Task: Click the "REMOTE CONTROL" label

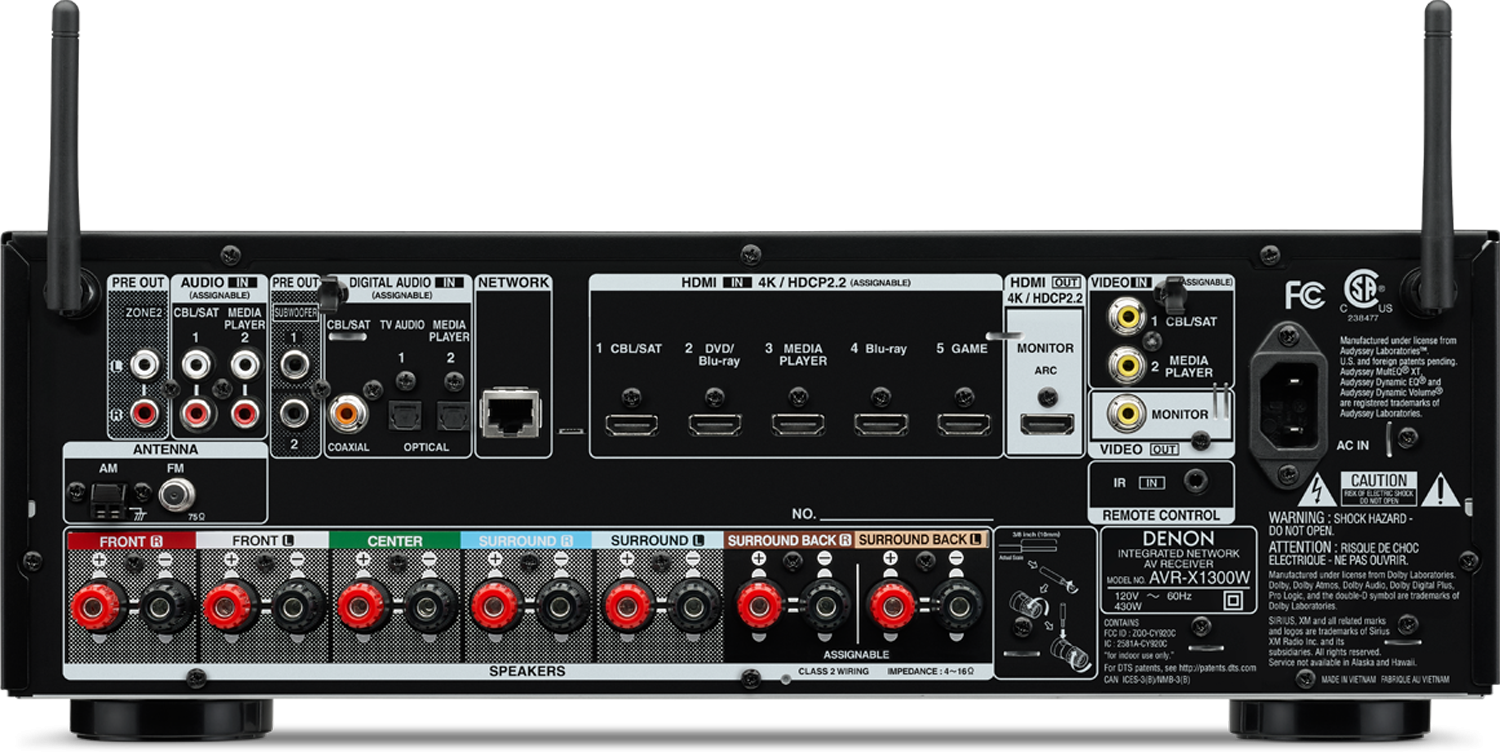Action: pos(1161,515)
